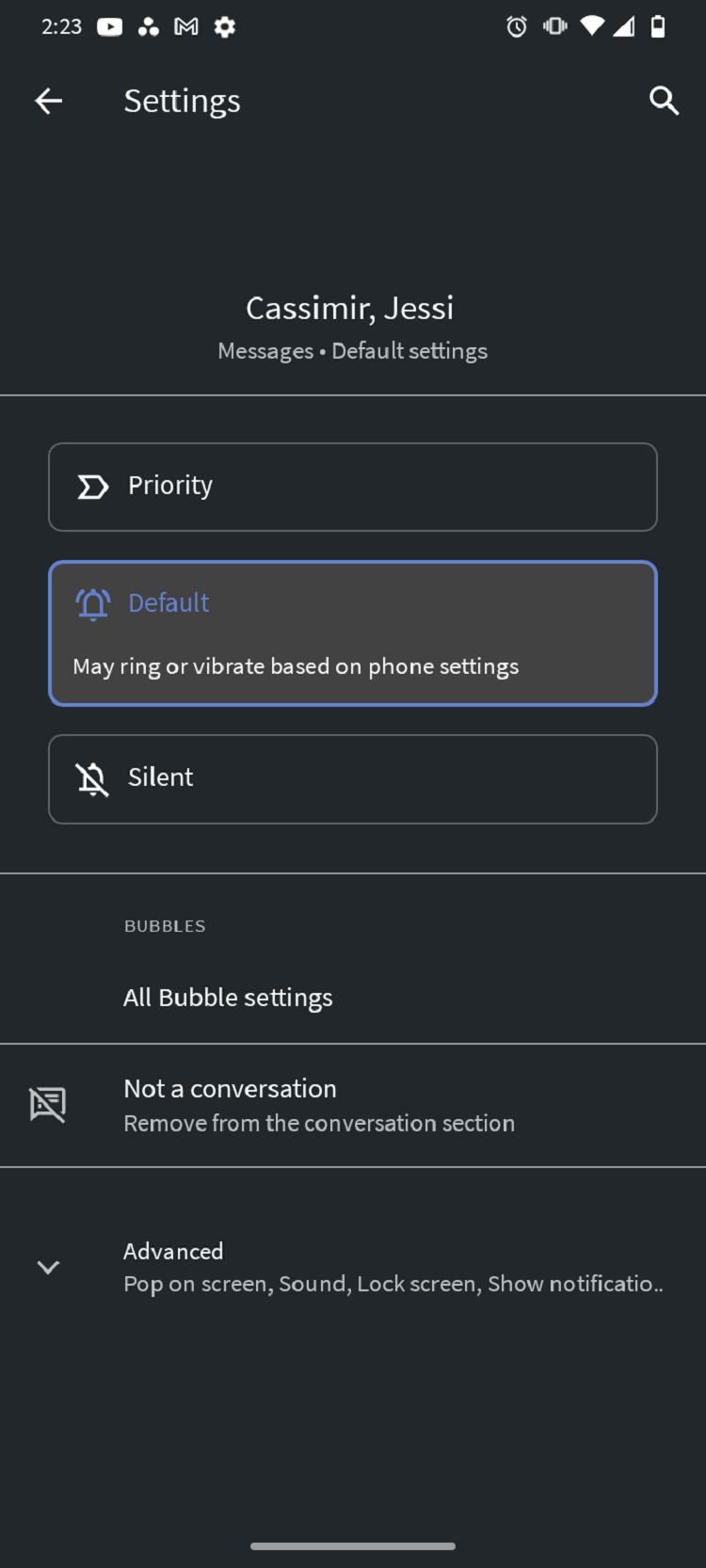Open the Bubbles section header

[x=165, y=925]
